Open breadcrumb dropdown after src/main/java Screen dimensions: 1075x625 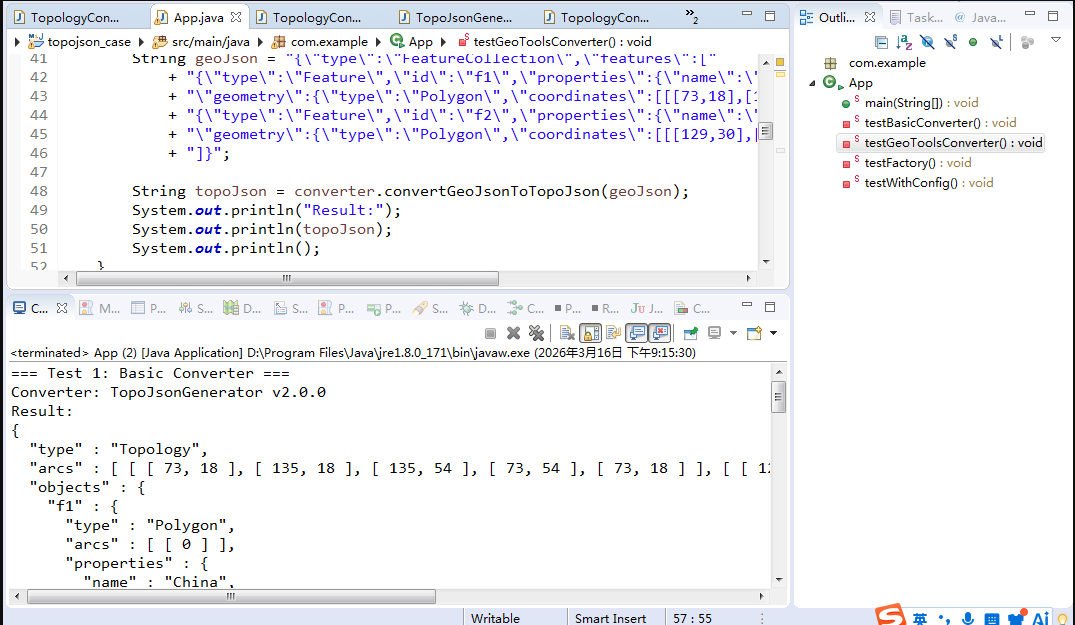pyautogui.click(x=261, y=42)
